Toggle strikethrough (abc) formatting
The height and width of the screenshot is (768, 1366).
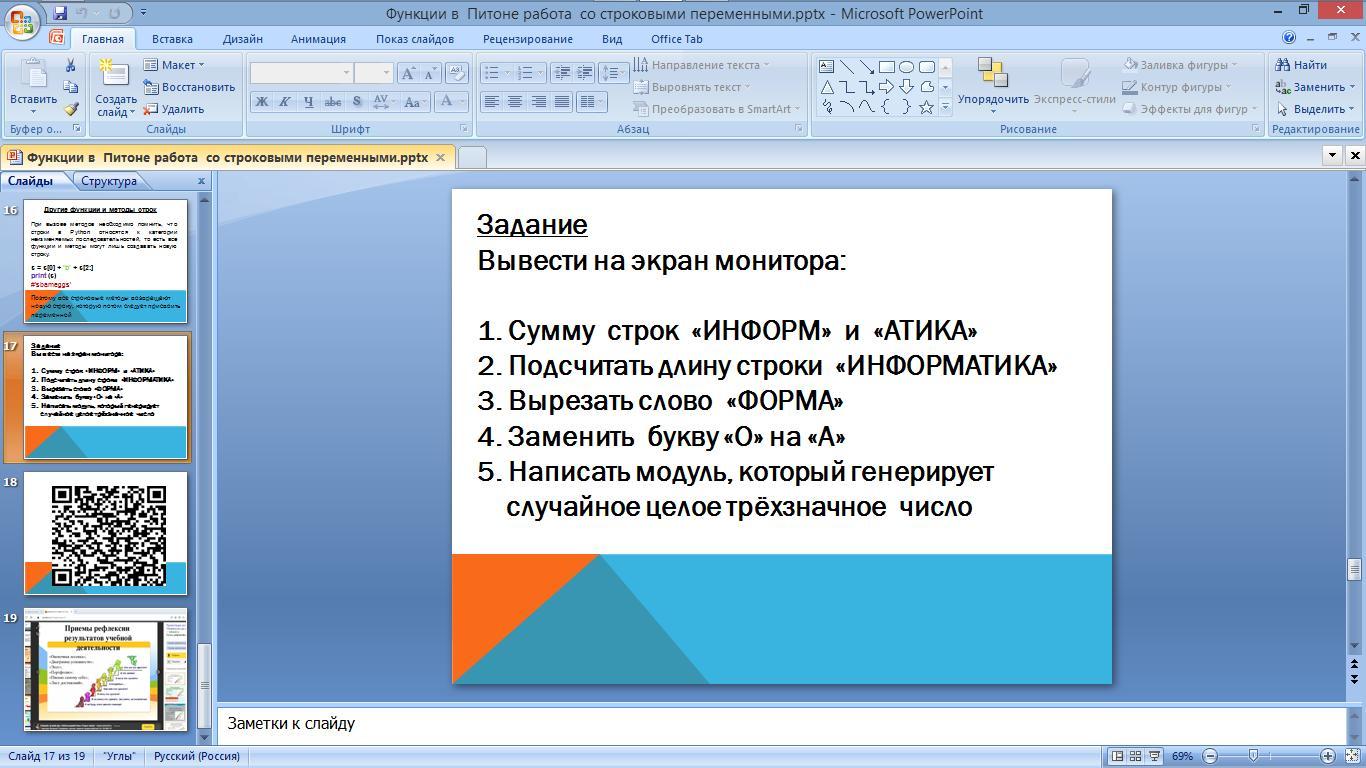(333, 101)
